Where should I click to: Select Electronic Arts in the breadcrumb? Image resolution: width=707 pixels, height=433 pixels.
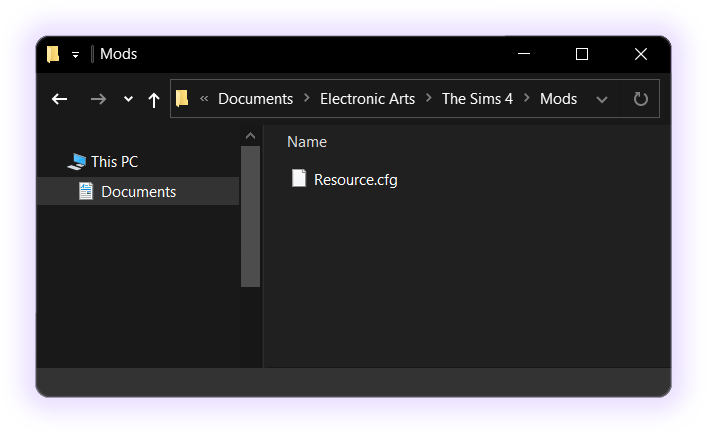[x=367, y=99]
